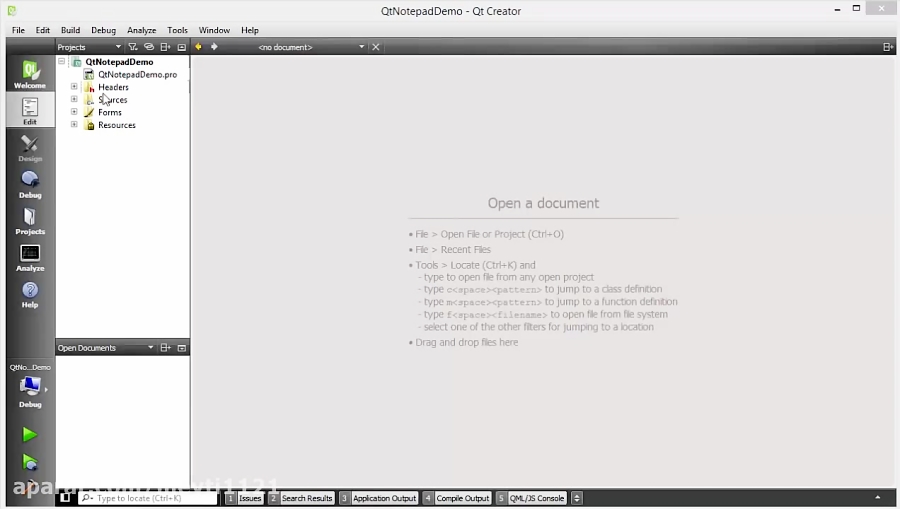900x509 pixels.
Task: Open the Application Output pane
Action: [379, 498]
